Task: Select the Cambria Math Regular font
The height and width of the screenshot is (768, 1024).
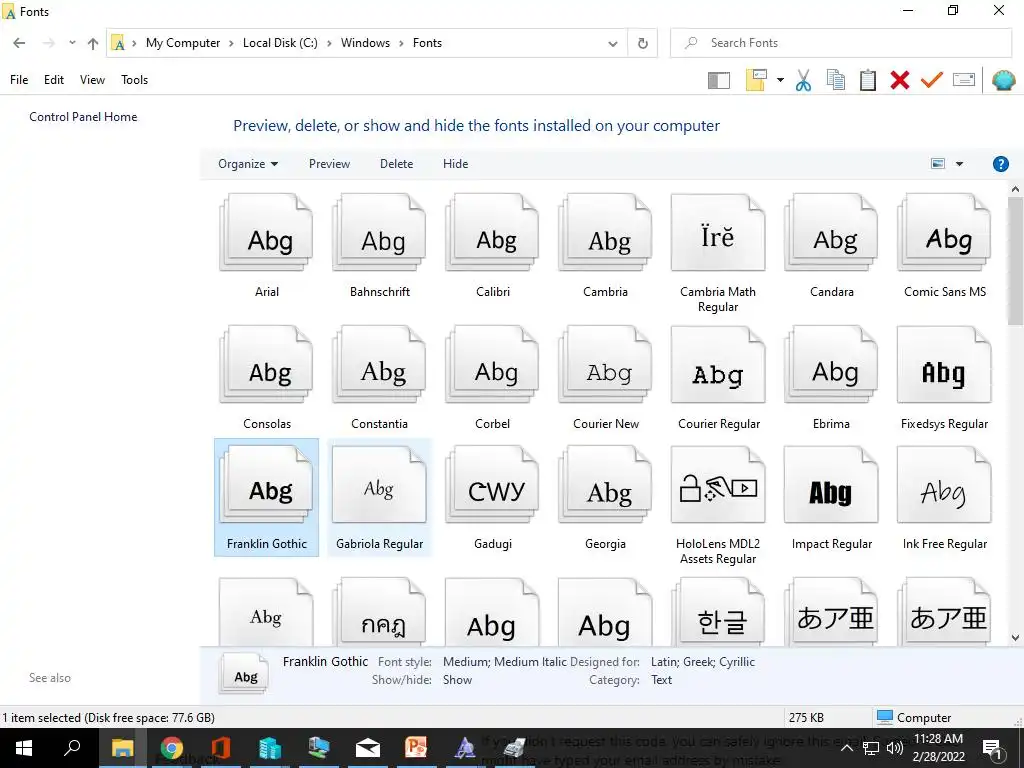Action: click(718, 253)
